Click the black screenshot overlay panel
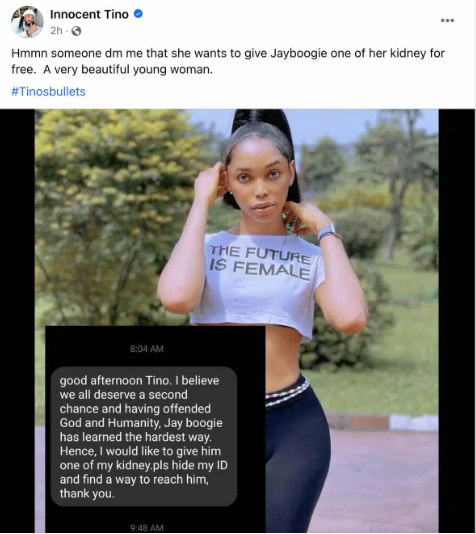The height and width of the screenshot is (534, 476). click(155, 429)
